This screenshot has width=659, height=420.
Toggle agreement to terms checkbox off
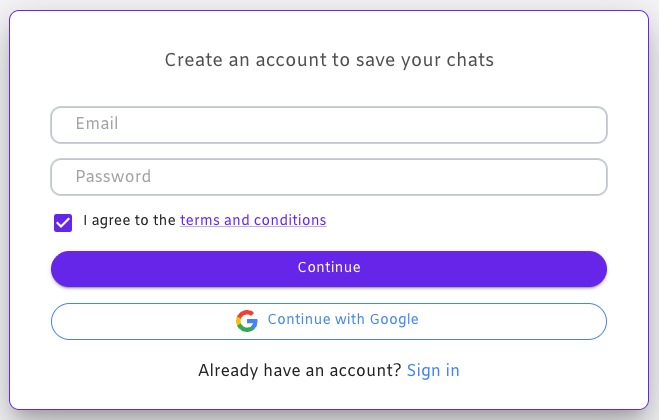coord(63,222)
